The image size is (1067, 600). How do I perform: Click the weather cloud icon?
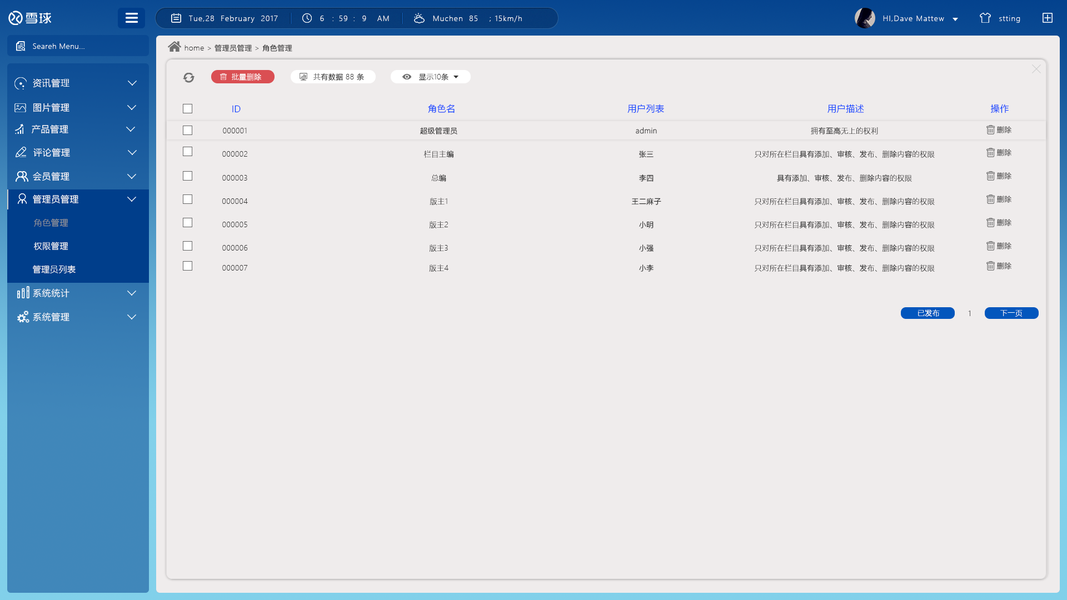pyautogui.click(x=419, y=18)
